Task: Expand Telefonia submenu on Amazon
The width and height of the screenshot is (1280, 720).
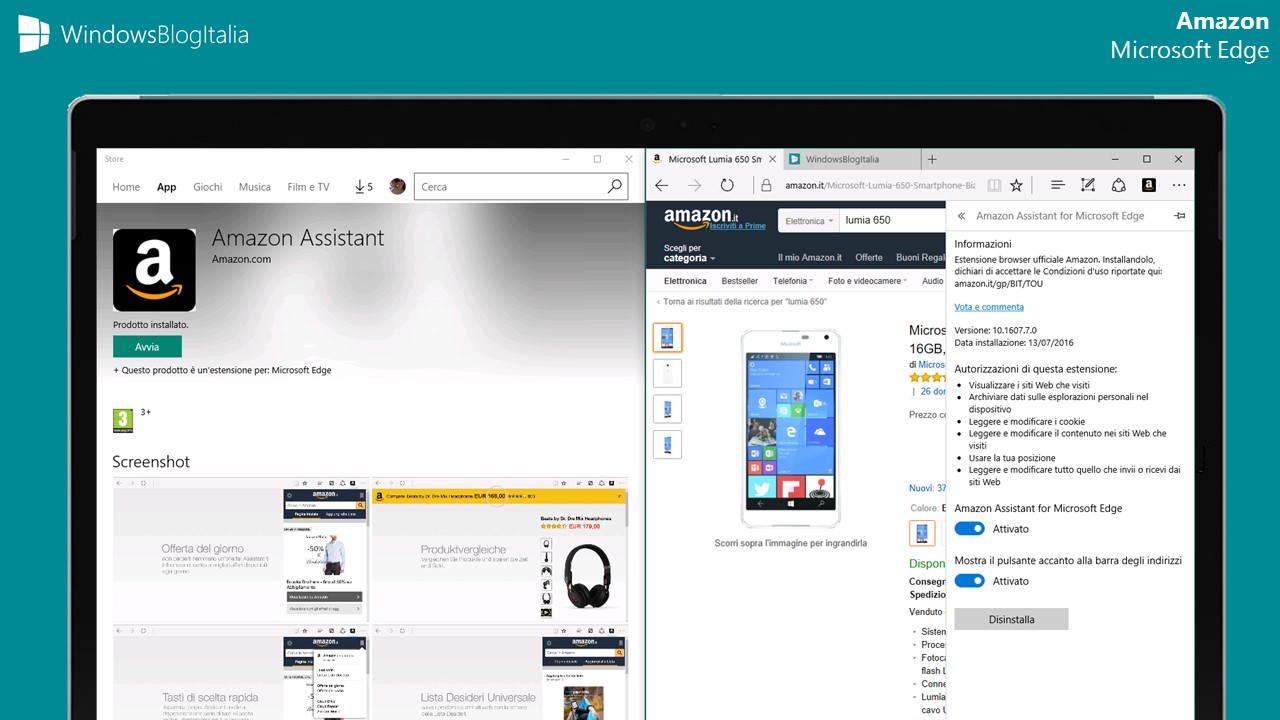Action: [x=792, y=281]
